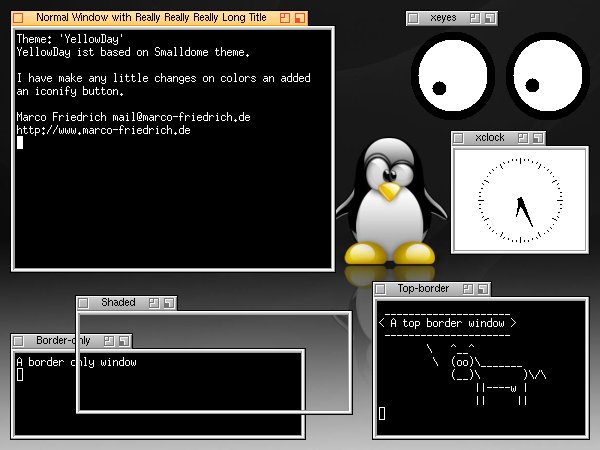The height and width of the screenshot is (450, 600).
Task: Click the iconify button on the Border-only titlebar
Action: pos(109,341)
